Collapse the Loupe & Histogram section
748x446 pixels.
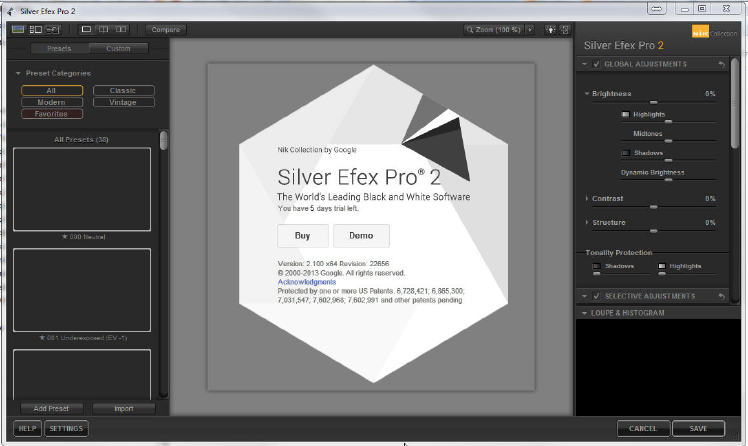coord(584,313)
